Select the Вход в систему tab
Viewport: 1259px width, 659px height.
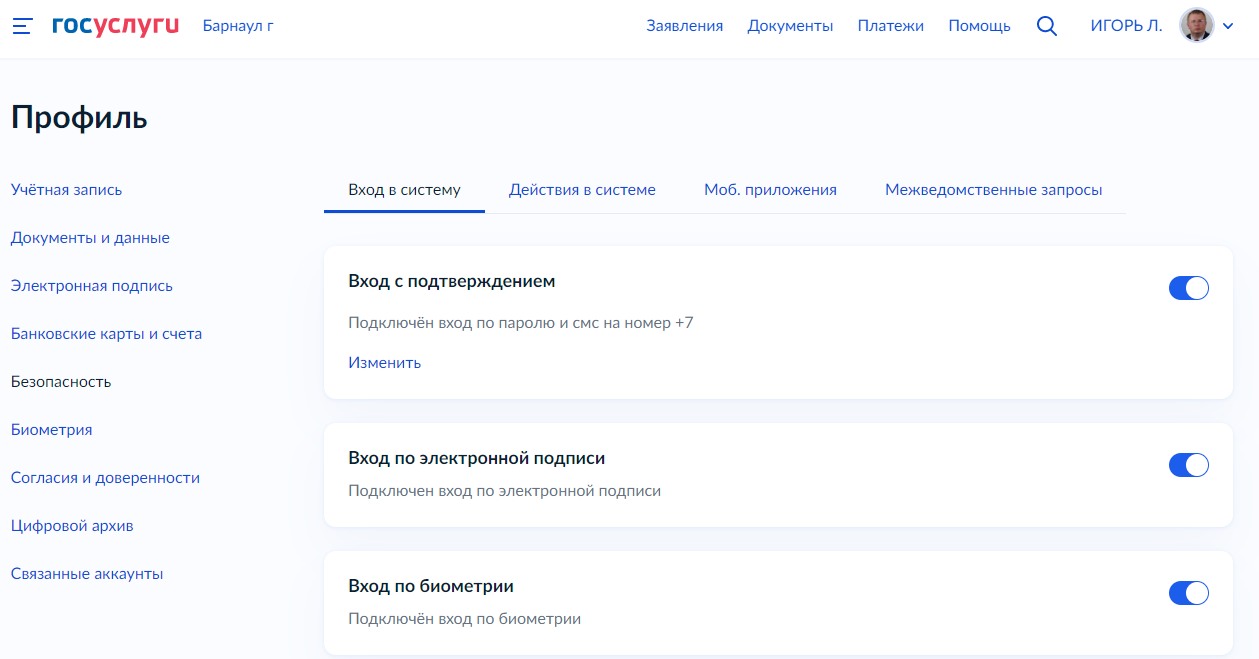point(404,190)
